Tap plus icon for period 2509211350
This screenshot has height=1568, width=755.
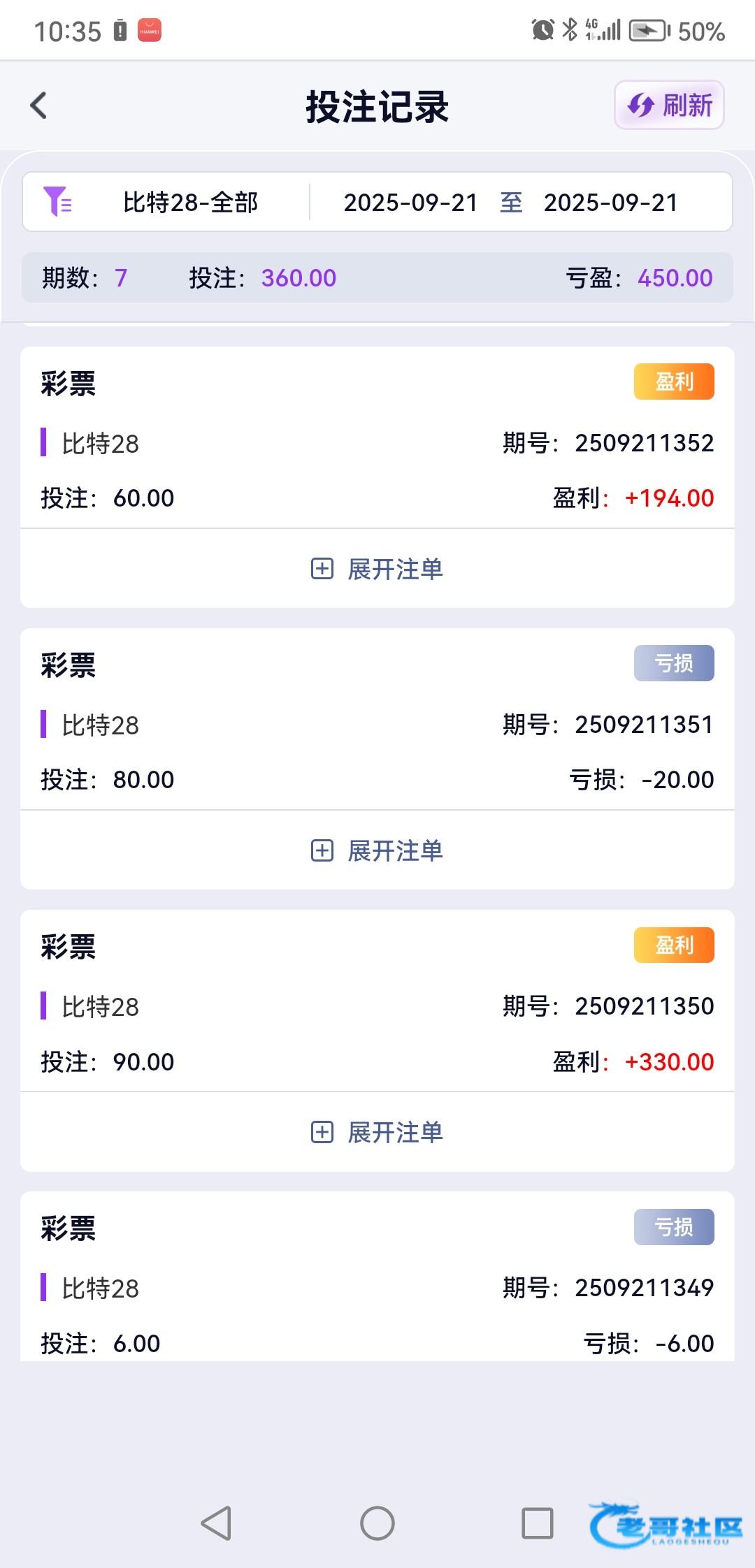click(x=322, y=1132)
